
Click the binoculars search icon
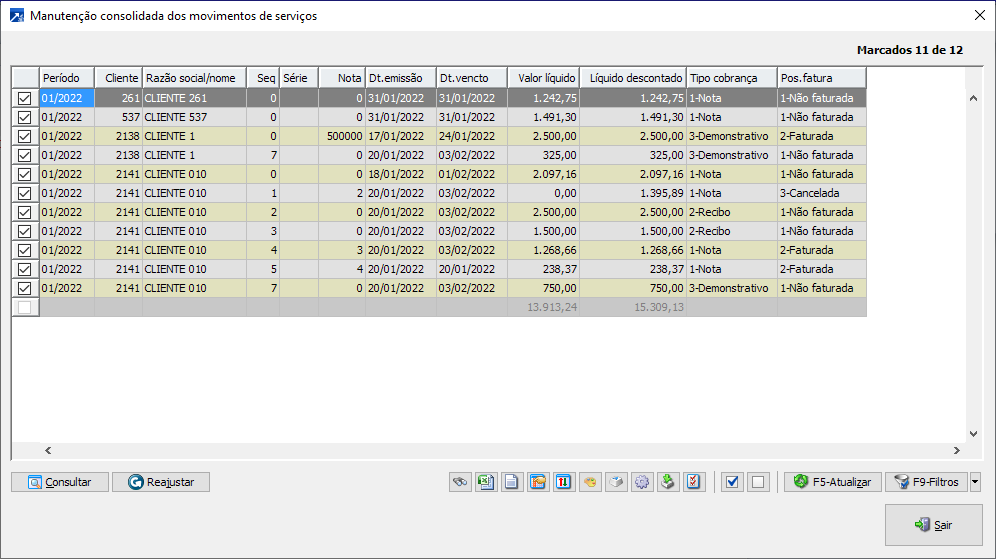click(460, 482)
